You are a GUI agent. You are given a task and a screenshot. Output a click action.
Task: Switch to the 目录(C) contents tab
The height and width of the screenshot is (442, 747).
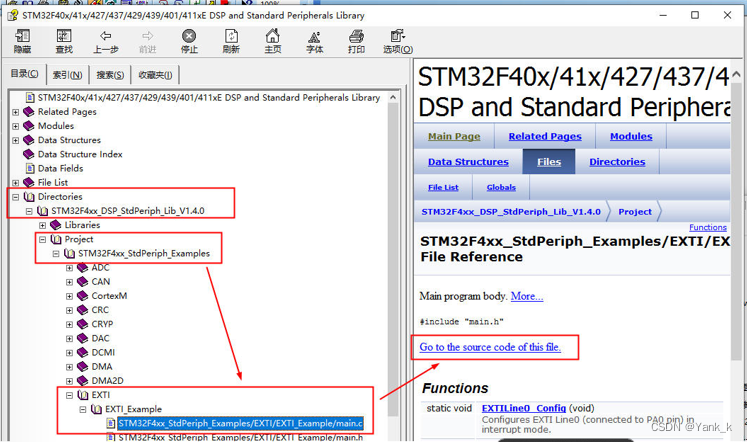pyautogui.click(x=25, y=74)
